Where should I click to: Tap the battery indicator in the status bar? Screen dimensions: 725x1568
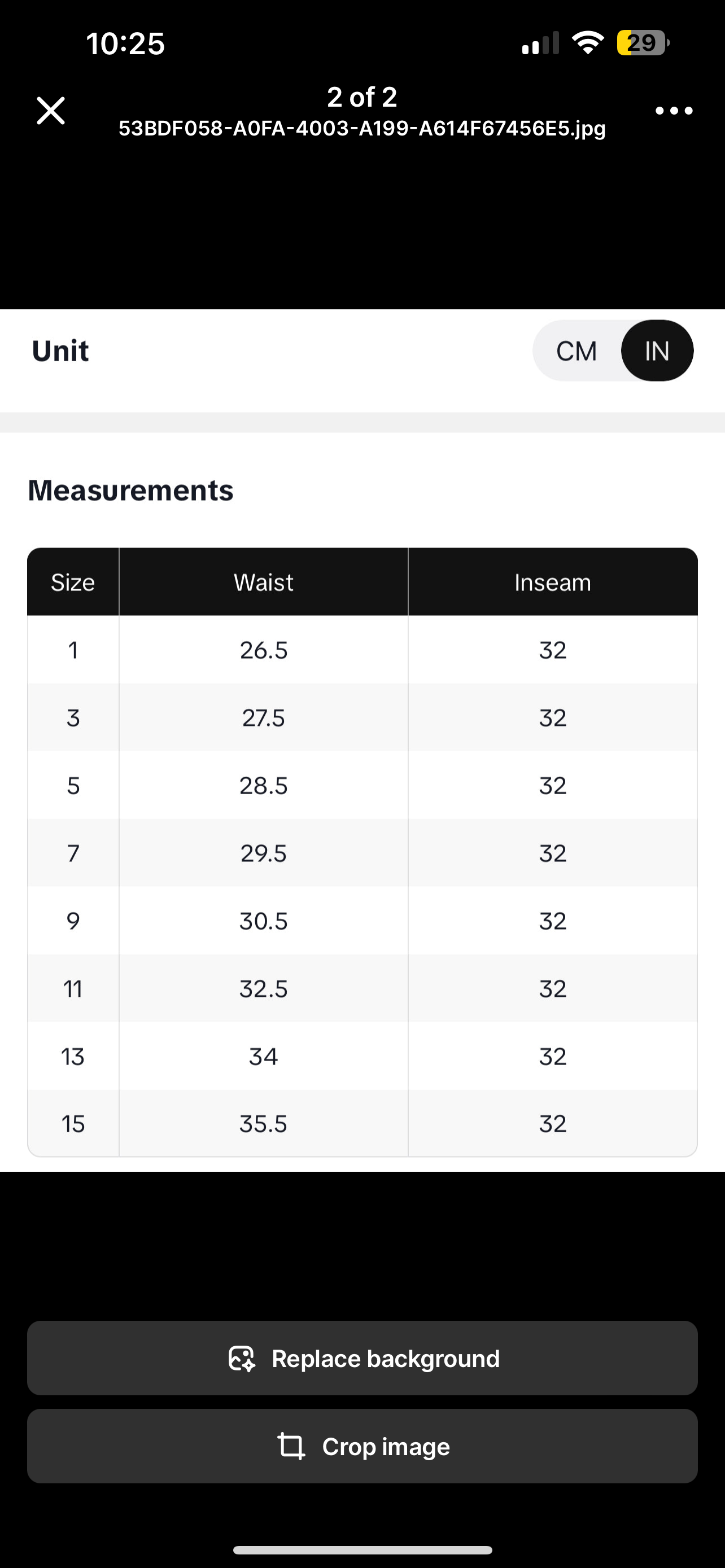point(642,43)
